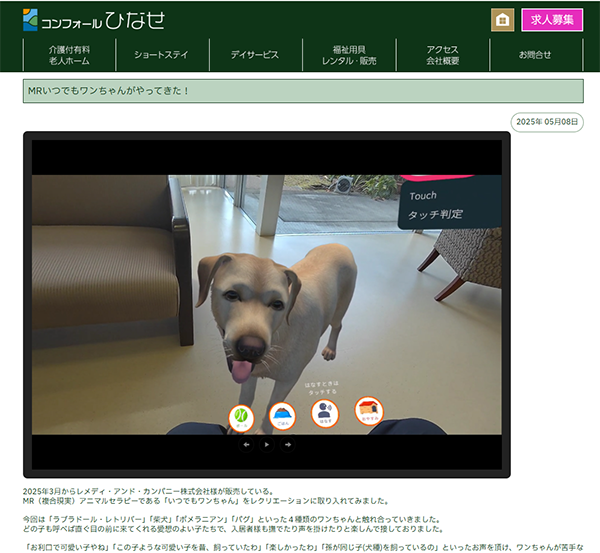The image size is (600, 553).
Task: Open the お問合せ contact page
Action: [x=535, y=55]
